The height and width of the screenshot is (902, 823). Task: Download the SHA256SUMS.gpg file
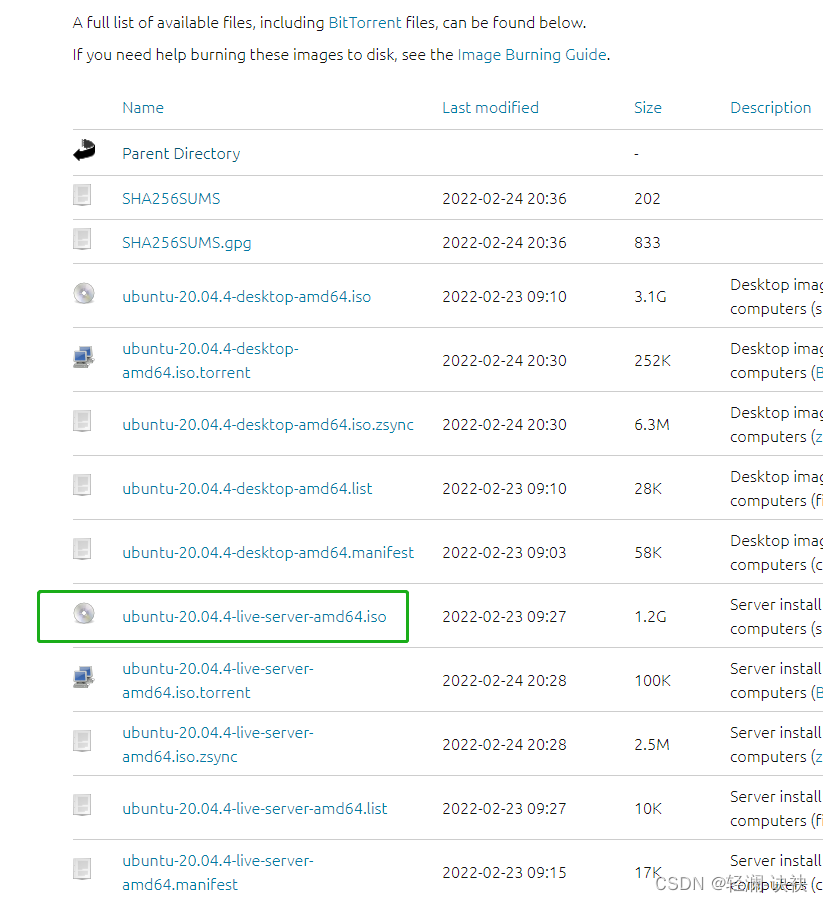point(186,243)
